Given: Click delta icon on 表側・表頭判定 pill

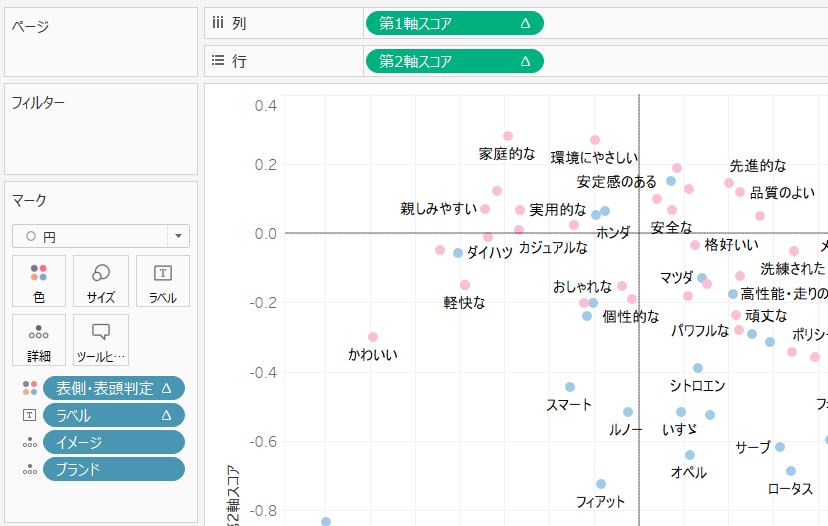Looking at the screenshot, I should click(x=166, y=388).
